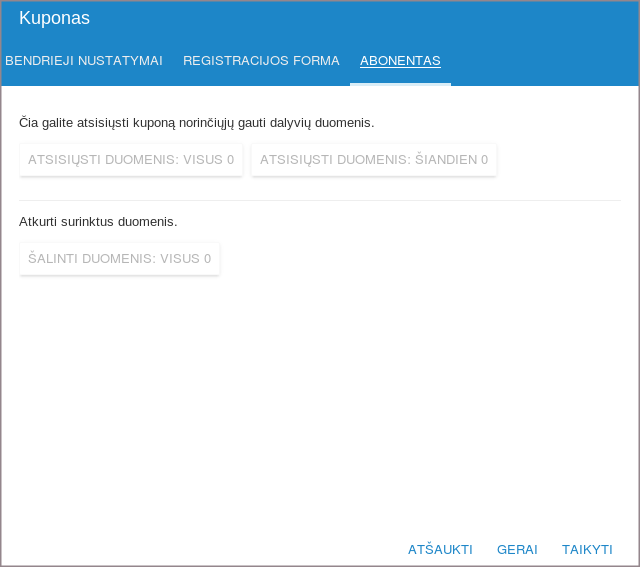Screen dimensions: 640x567
Task: Click the word Atsisiųsti in first download button
Action: (x=64, y=159)
